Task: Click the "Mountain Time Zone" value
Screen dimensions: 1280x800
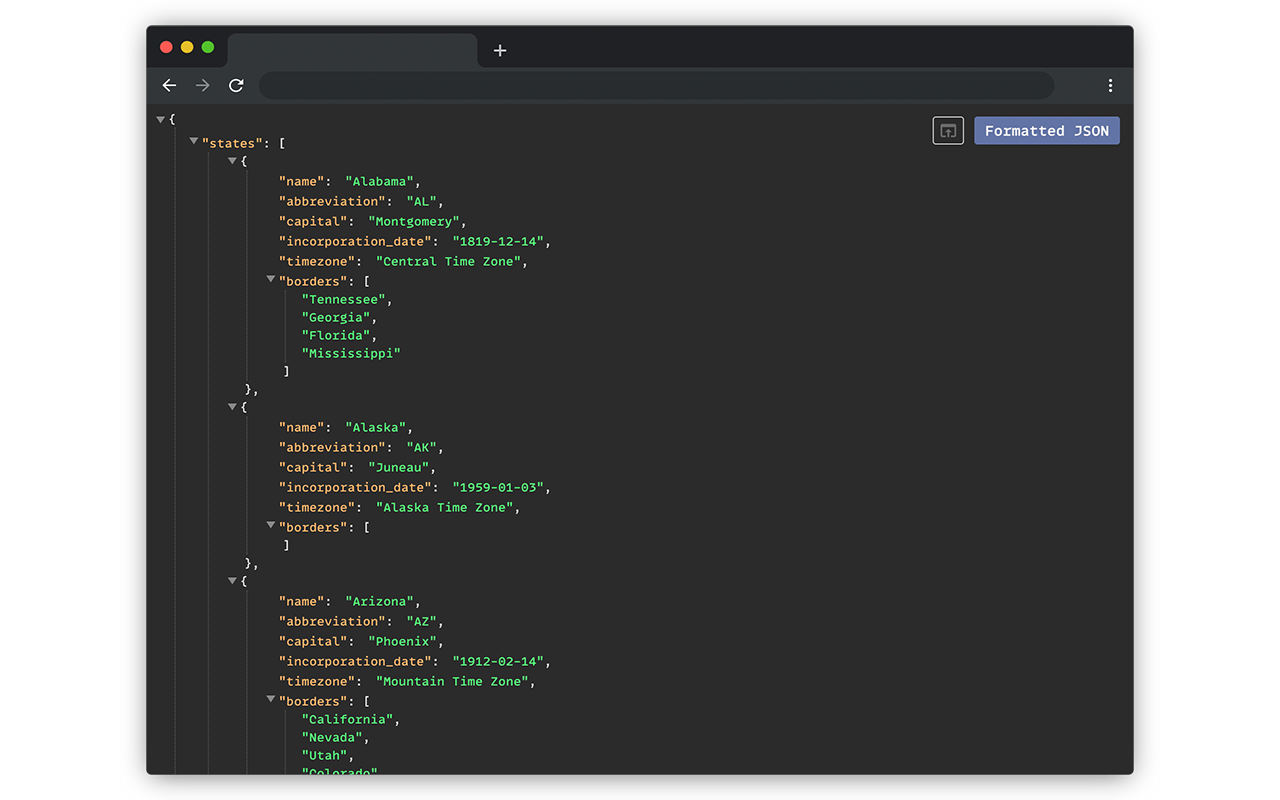Action: [452, 682]
